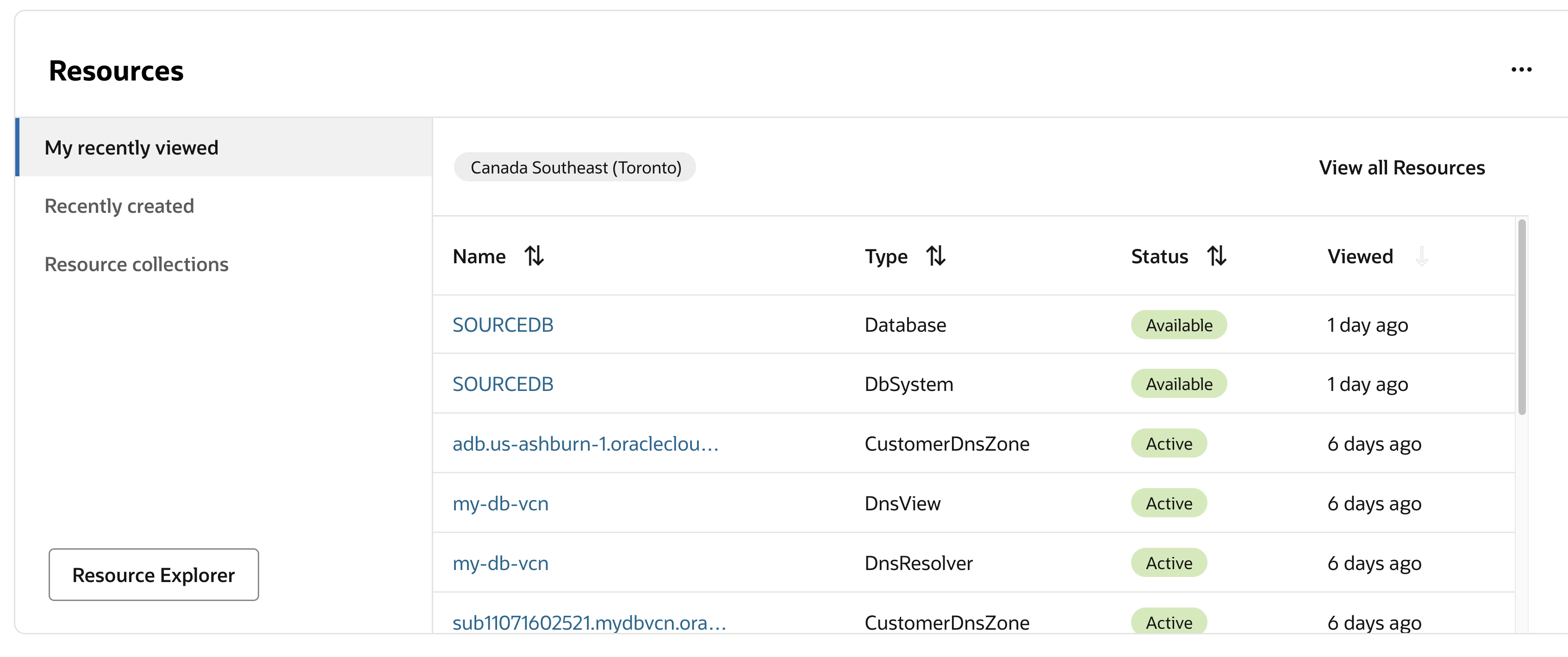Click the resources table vertical scrollbar
This screenshot has height=657, width=1568.
tap(1522, 317)
